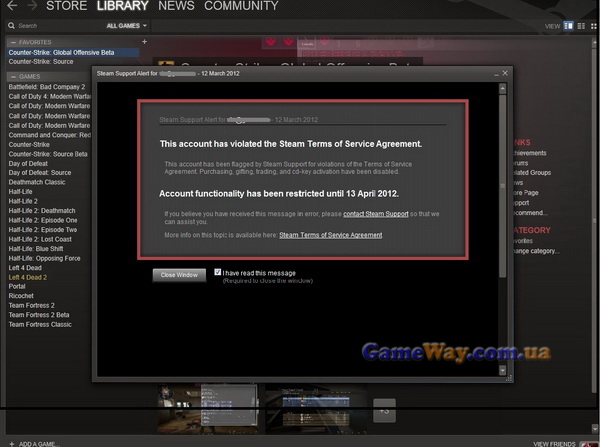Click the back navigation arrow
The width and height of the screenshot is (600, 447).
pyautogui.click(x=11, y=6)
